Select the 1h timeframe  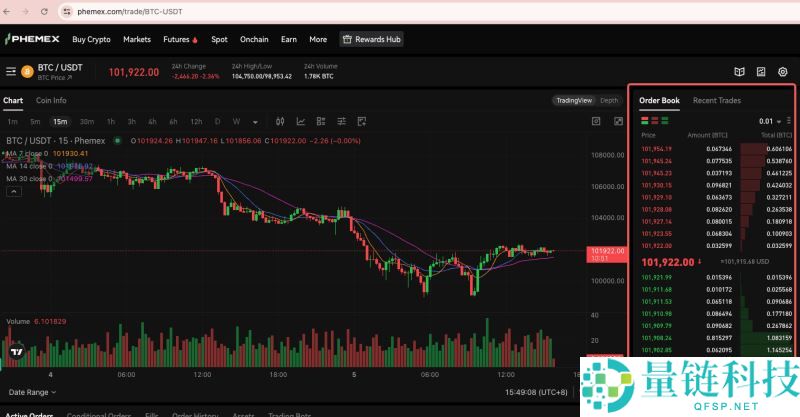point(111,121)
